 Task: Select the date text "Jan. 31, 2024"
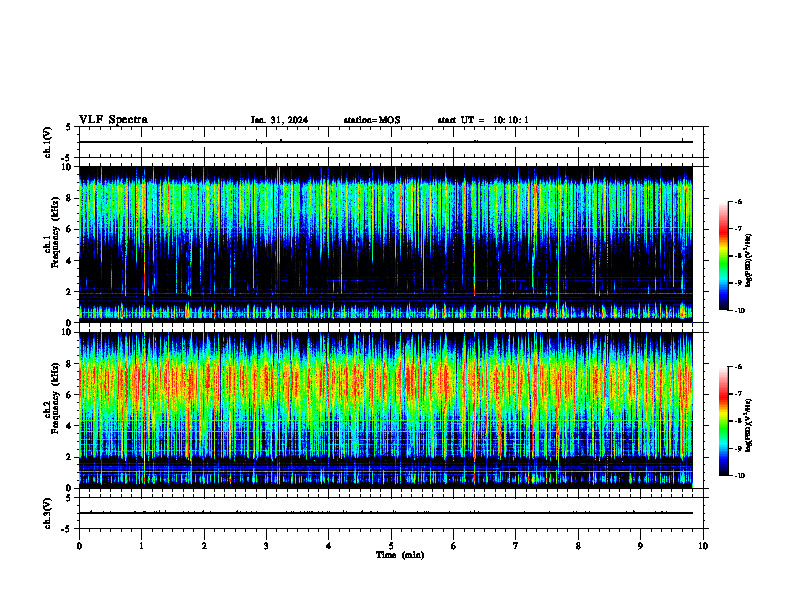tap(279, 120)
